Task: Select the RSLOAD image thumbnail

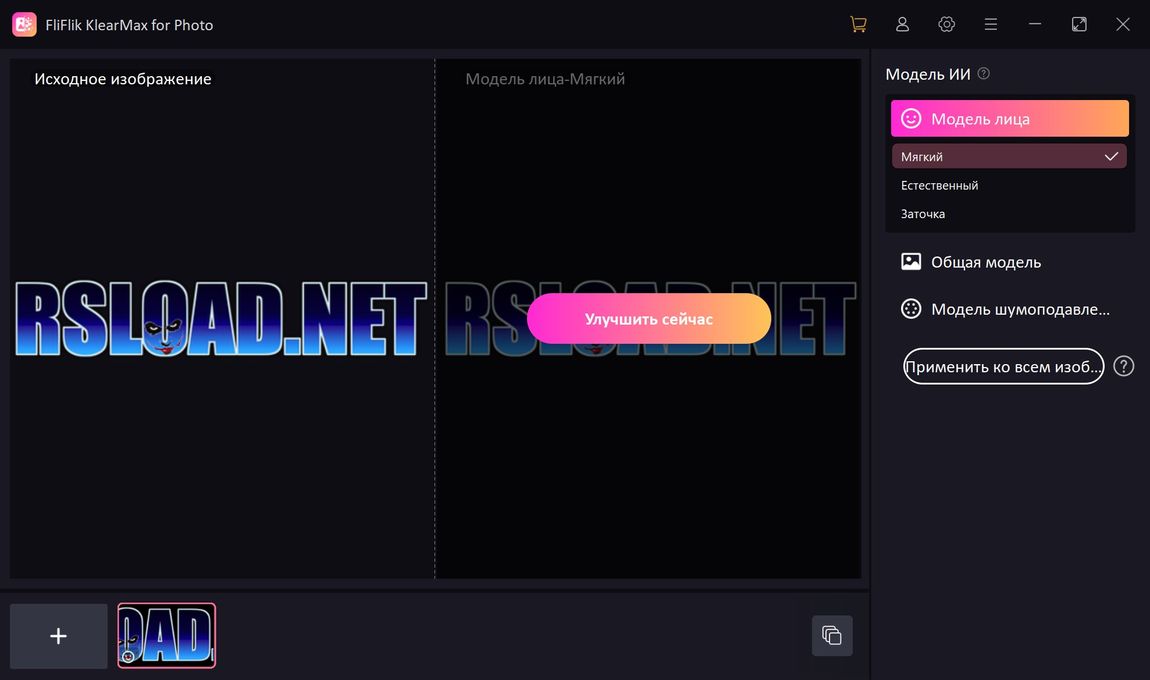Action: [x=167, y=635]
